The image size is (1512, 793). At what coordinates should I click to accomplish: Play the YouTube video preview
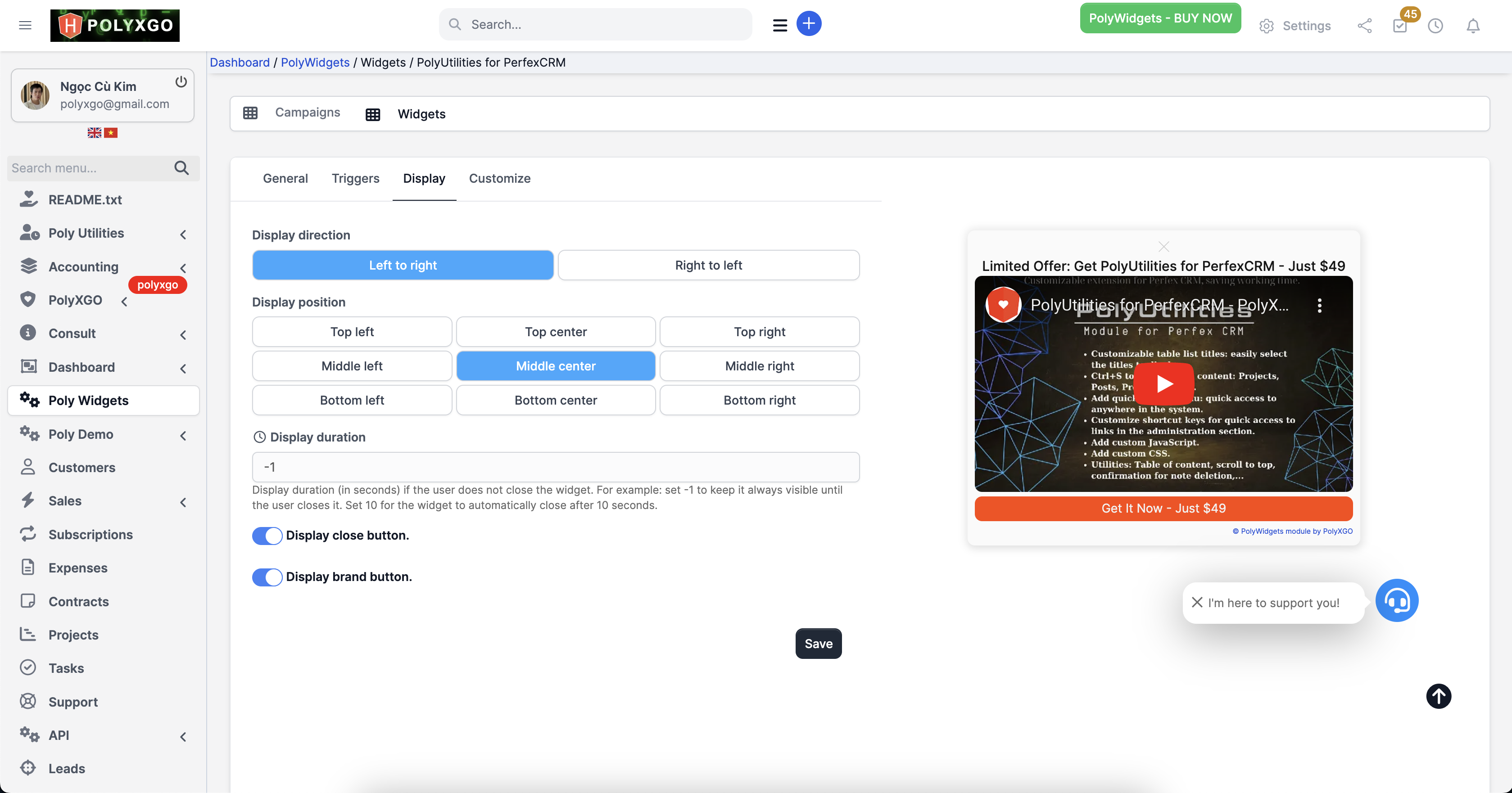(x=1163, y=383)
